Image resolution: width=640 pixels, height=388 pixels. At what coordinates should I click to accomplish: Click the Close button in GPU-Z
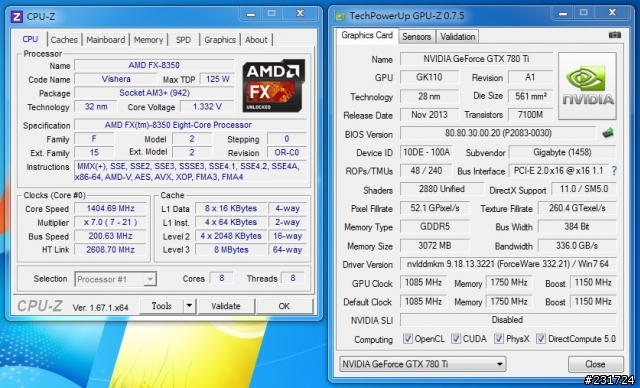coord(596,364)
